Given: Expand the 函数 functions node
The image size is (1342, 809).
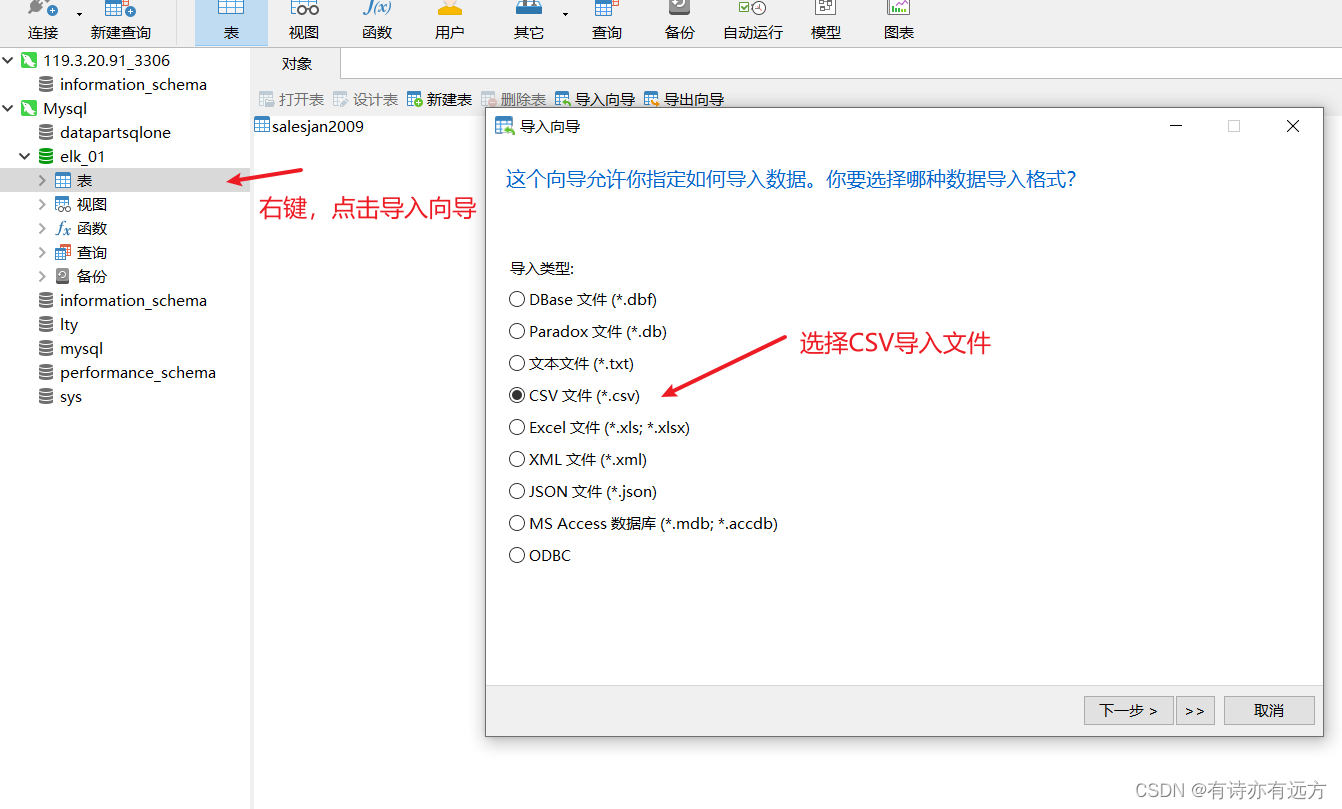Looking at the screenshot, I should (x=42, y=228).
